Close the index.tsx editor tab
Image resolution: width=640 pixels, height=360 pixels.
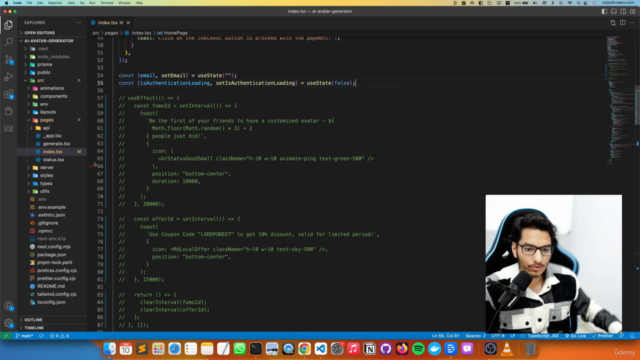click(128, 22)
